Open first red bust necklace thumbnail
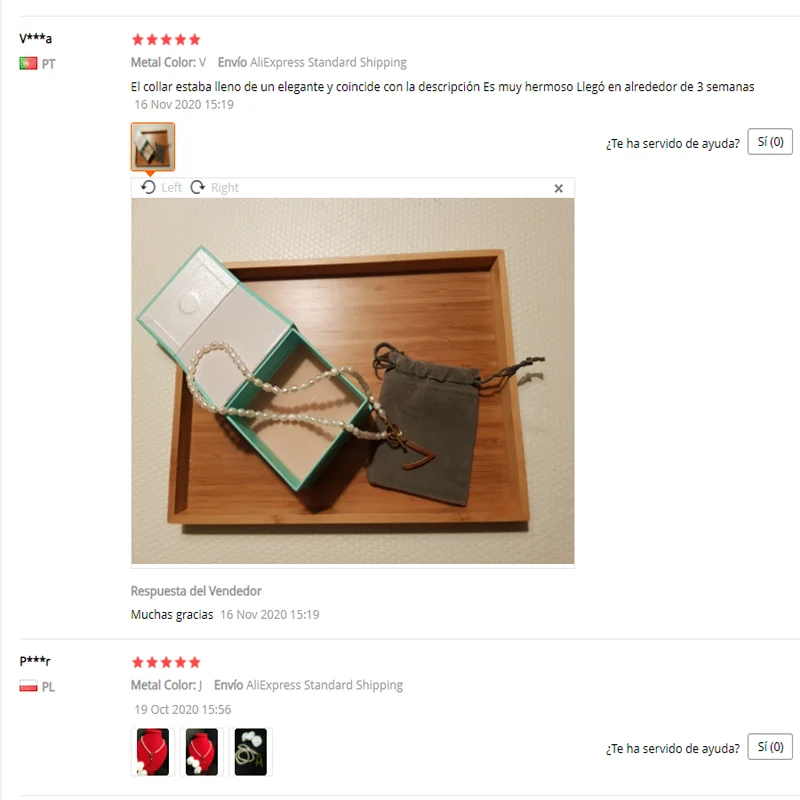 tap(153, 752)
